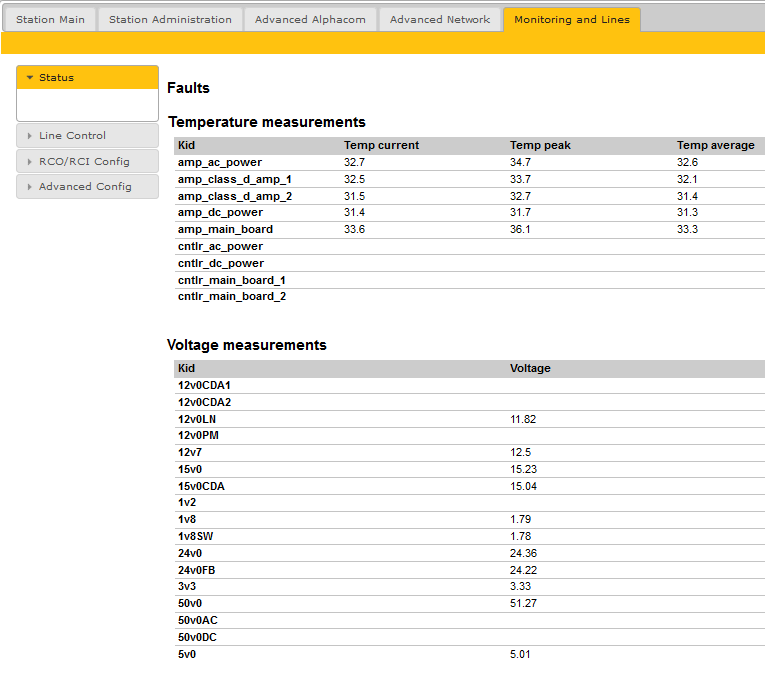Image resolution: width=765 pixels, height=683 pixels.
Task: Click the cntlr_dc_power row label
Action: (x=220, y=263)
